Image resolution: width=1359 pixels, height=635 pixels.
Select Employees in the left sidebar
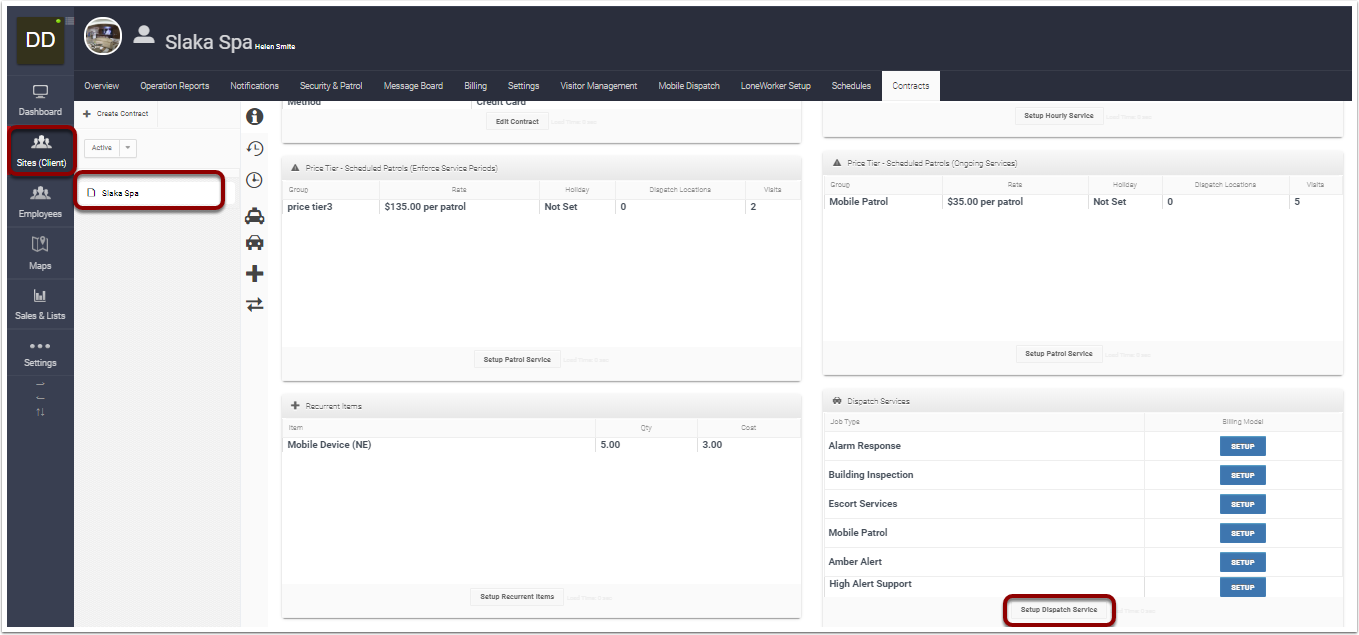(x=40, y=203)
